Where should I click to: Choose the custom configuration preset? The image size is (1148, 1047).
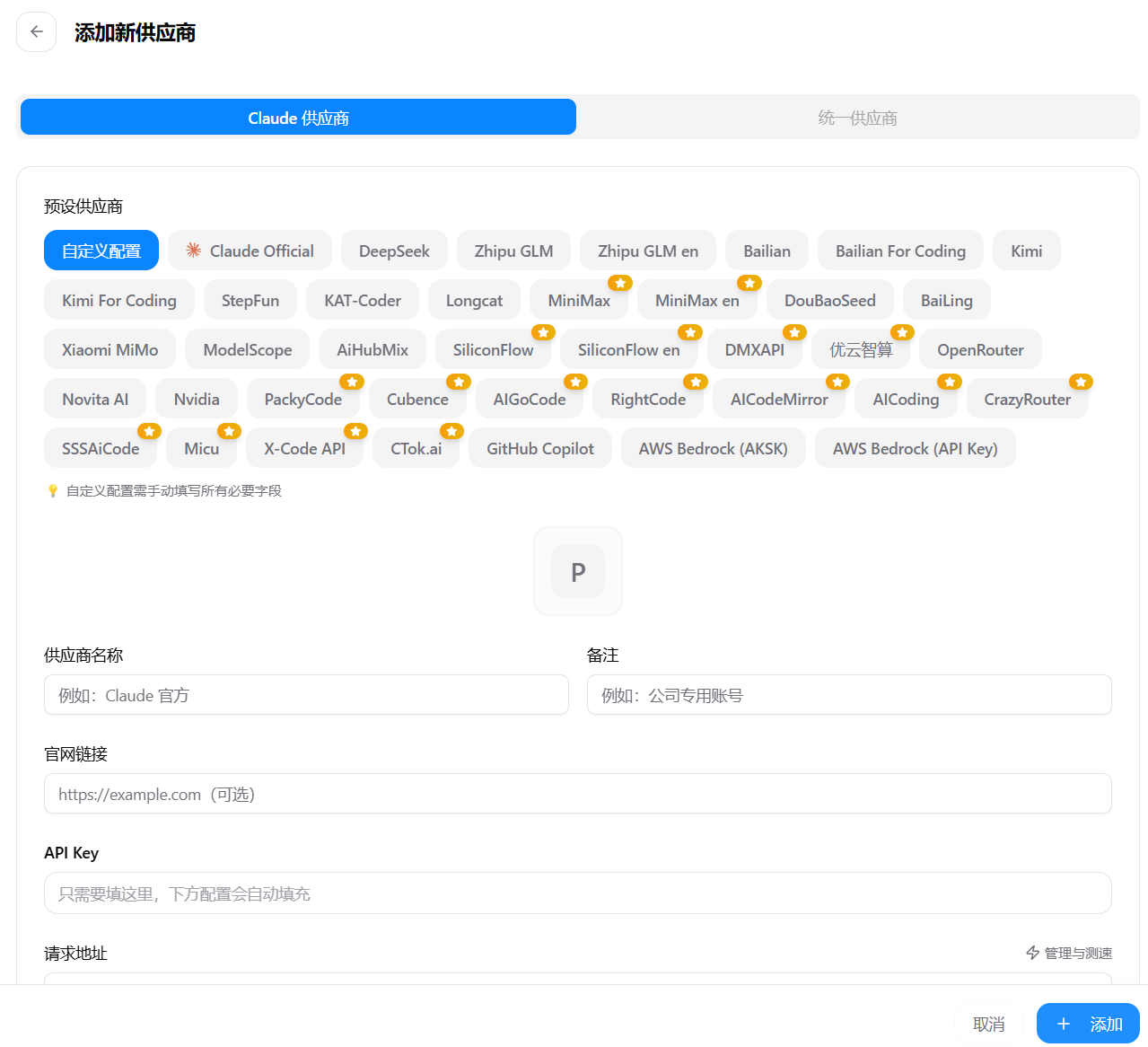tap(101, 251)
